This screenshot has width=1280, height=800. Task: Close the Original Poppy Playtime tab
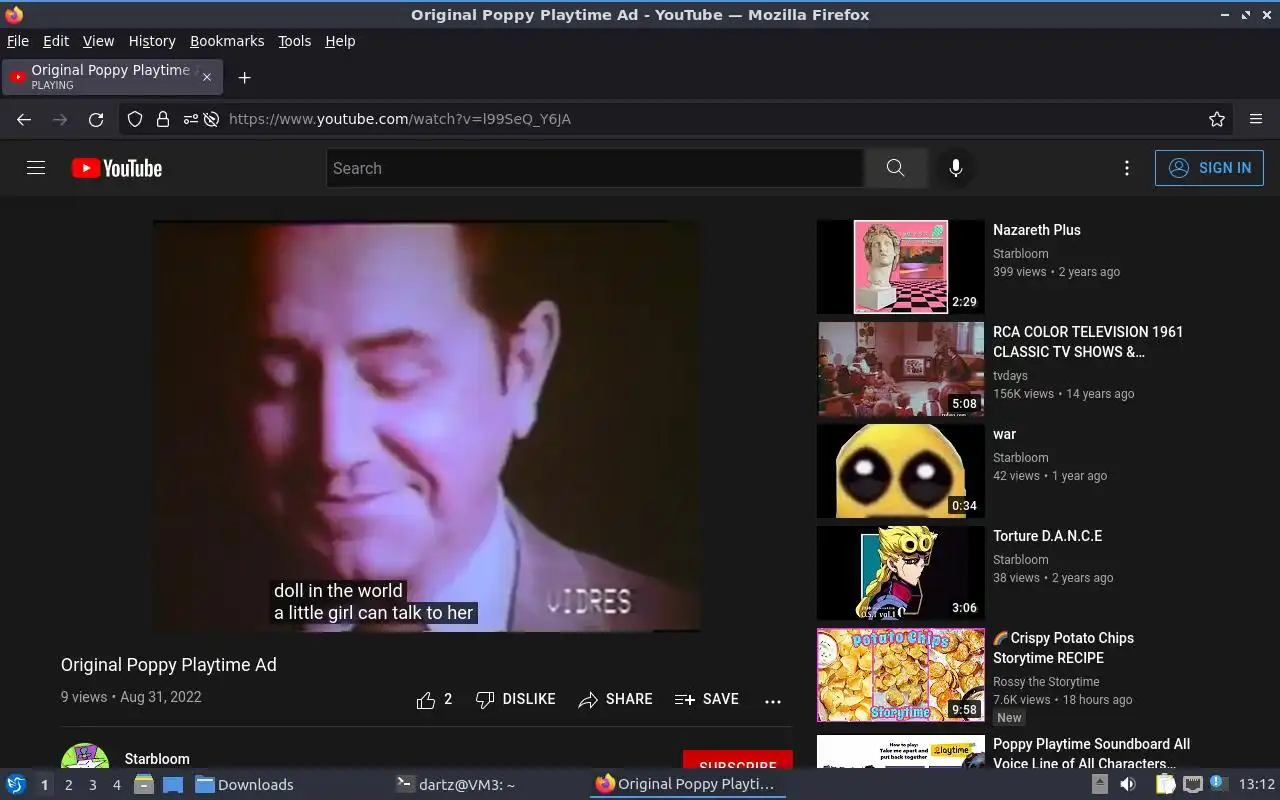coord(207,77)
